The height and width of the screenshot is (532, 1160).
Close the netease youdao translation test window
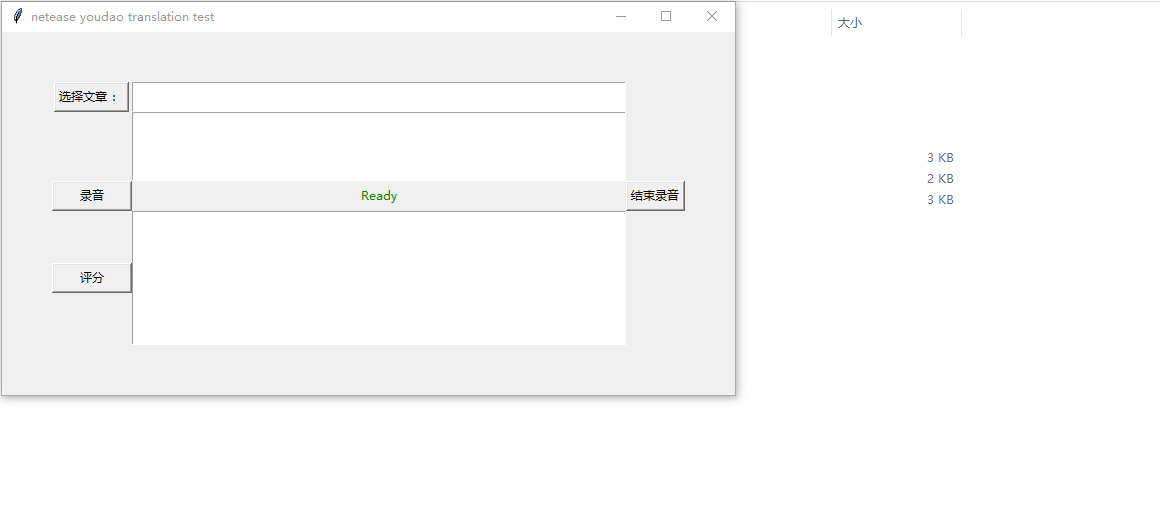[712, 16]
